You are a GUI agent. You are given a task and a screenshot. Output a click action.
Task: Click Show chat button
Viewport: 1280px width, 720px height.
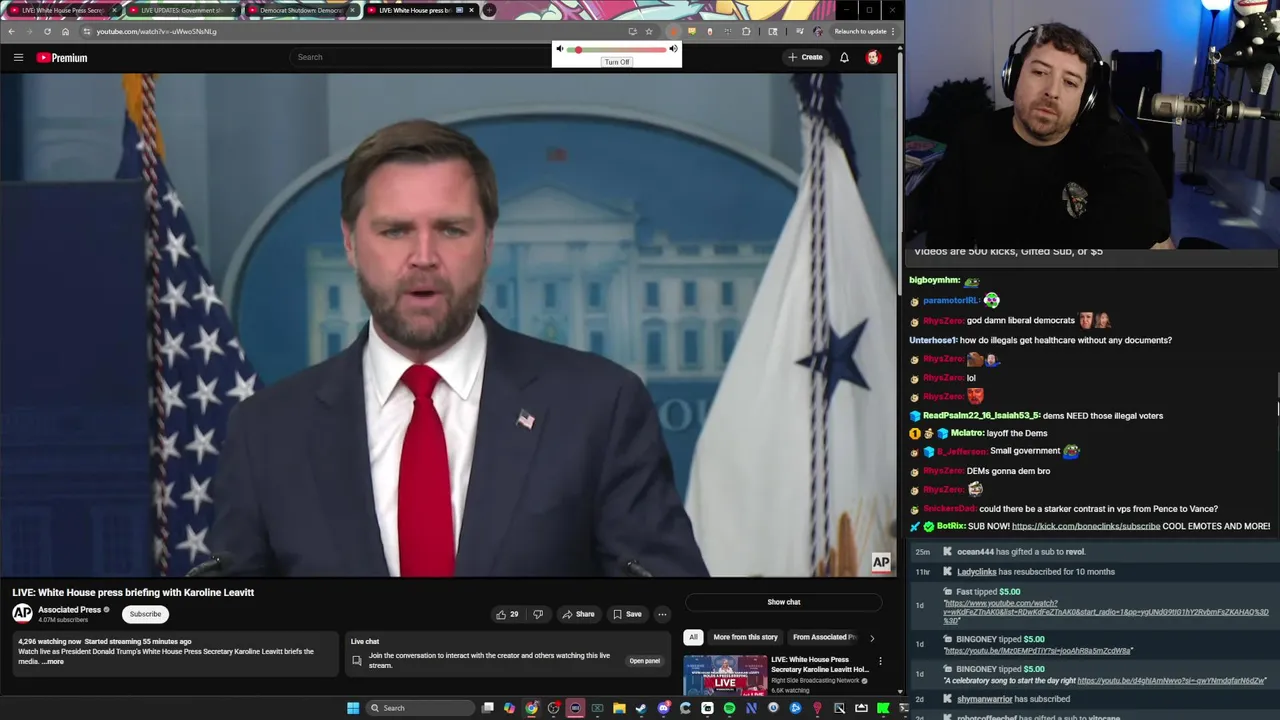pyautogui.click(x=784, y=602)
